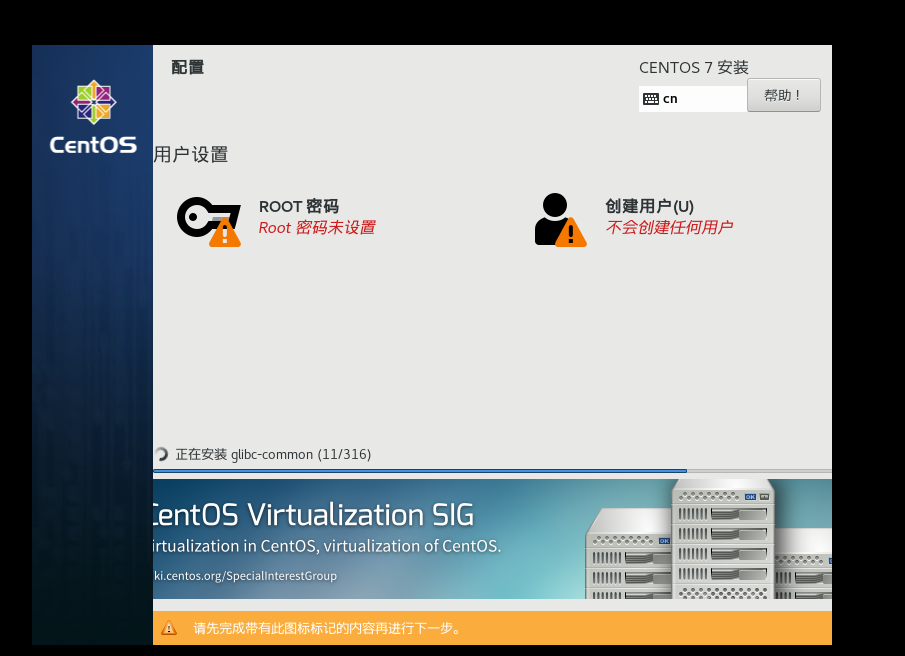The width and height of the screenshot is (905, 656).
Task: Click the red 'Root 密码未设置' status text
Action: 317,227
